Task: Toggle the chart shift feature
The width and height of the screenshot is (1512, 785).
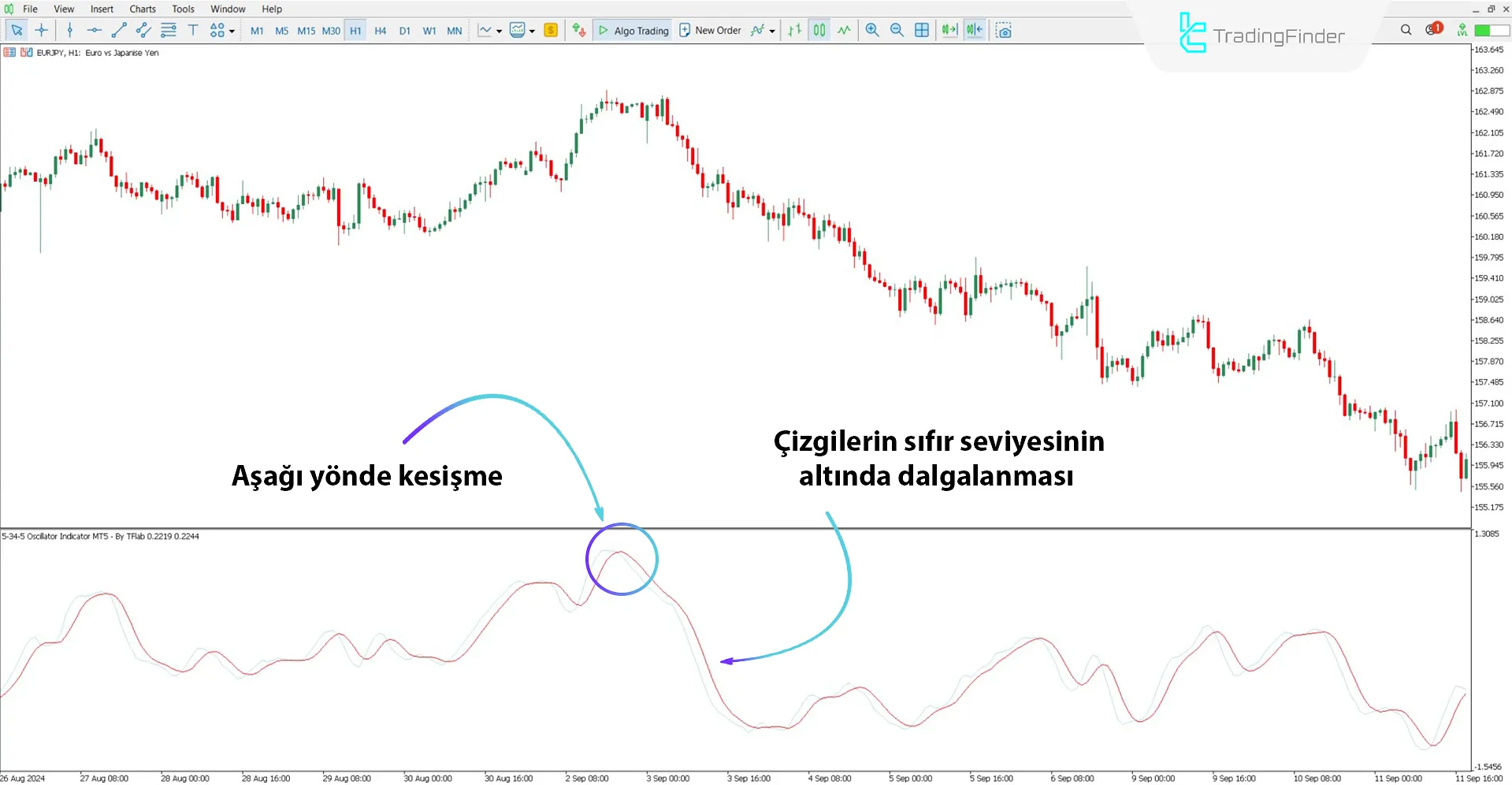Action: [974, 30]
